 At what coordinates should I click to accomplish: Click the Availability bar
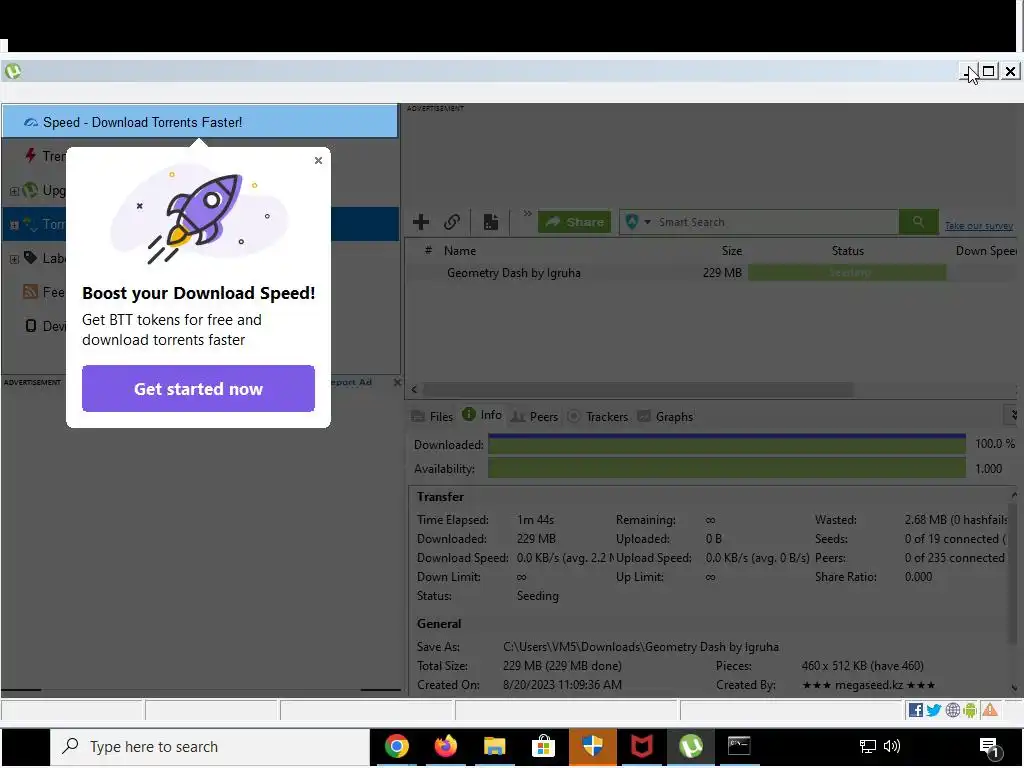coord(727,468)
